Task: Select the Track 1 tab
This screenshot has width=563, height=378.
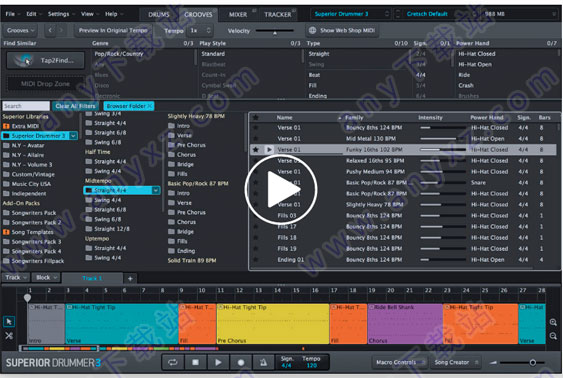Action: click(x=92, y=278)
